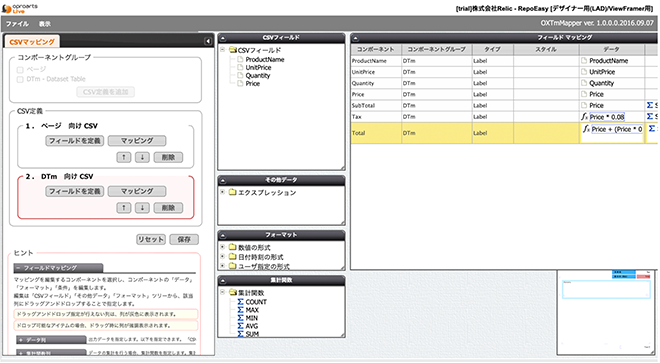Screen dimensions: 660x363
Task: Collapse the フィールドマッピング panel header arrow
Action: [356, 38]
